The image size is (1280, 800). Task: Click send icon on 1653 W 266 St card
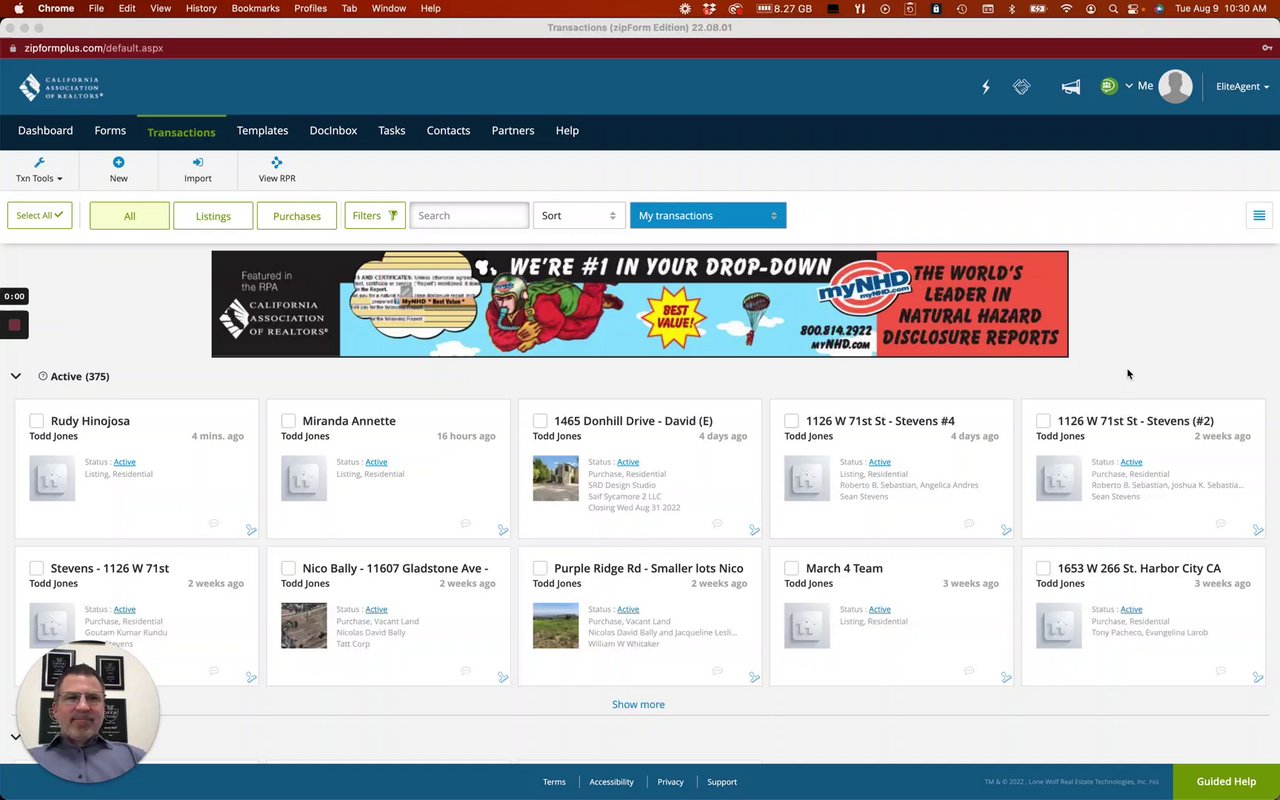[x=1258, y=677]
